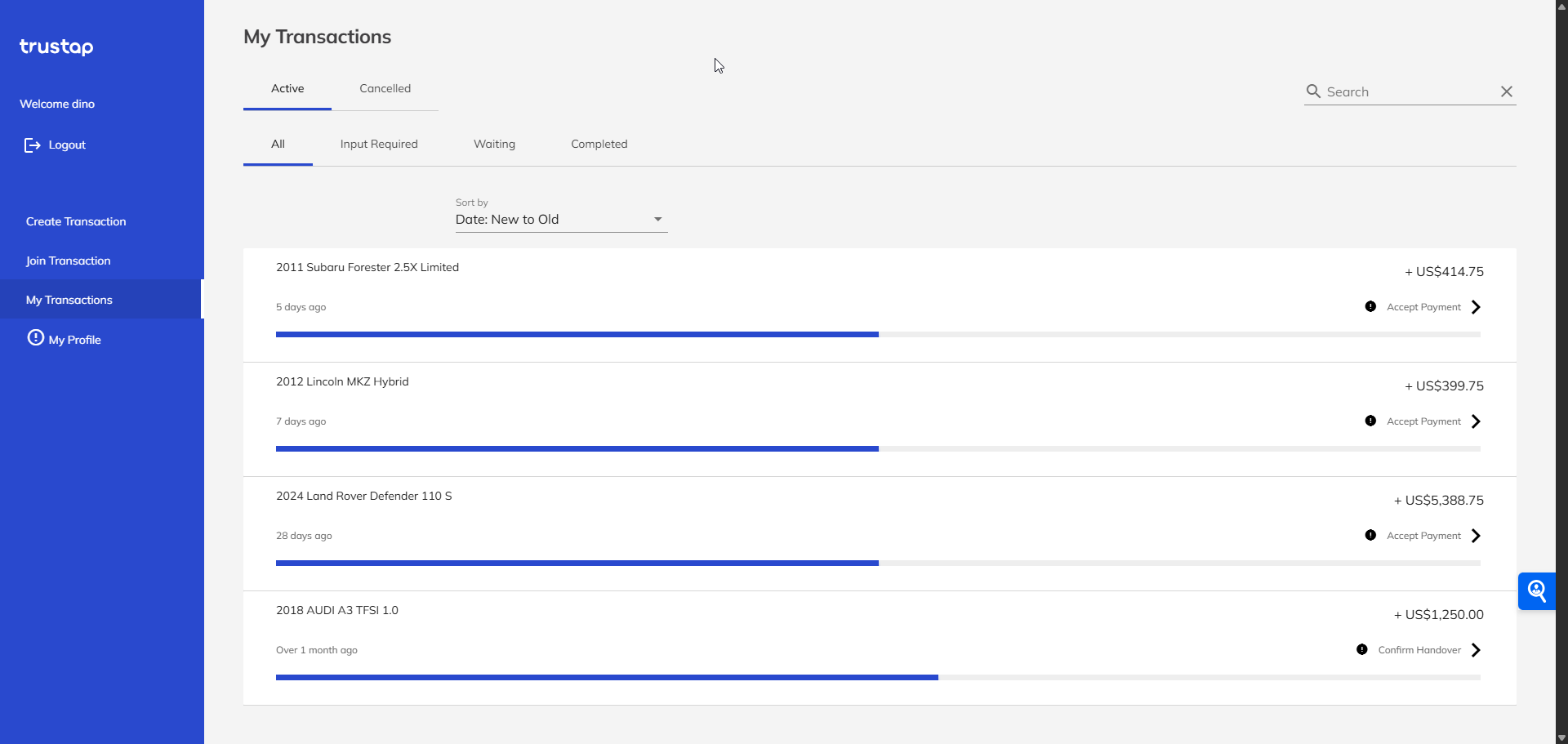Click the Logout door icon
Viewport: 1568px width, 744px height.
tap(32, 145)
